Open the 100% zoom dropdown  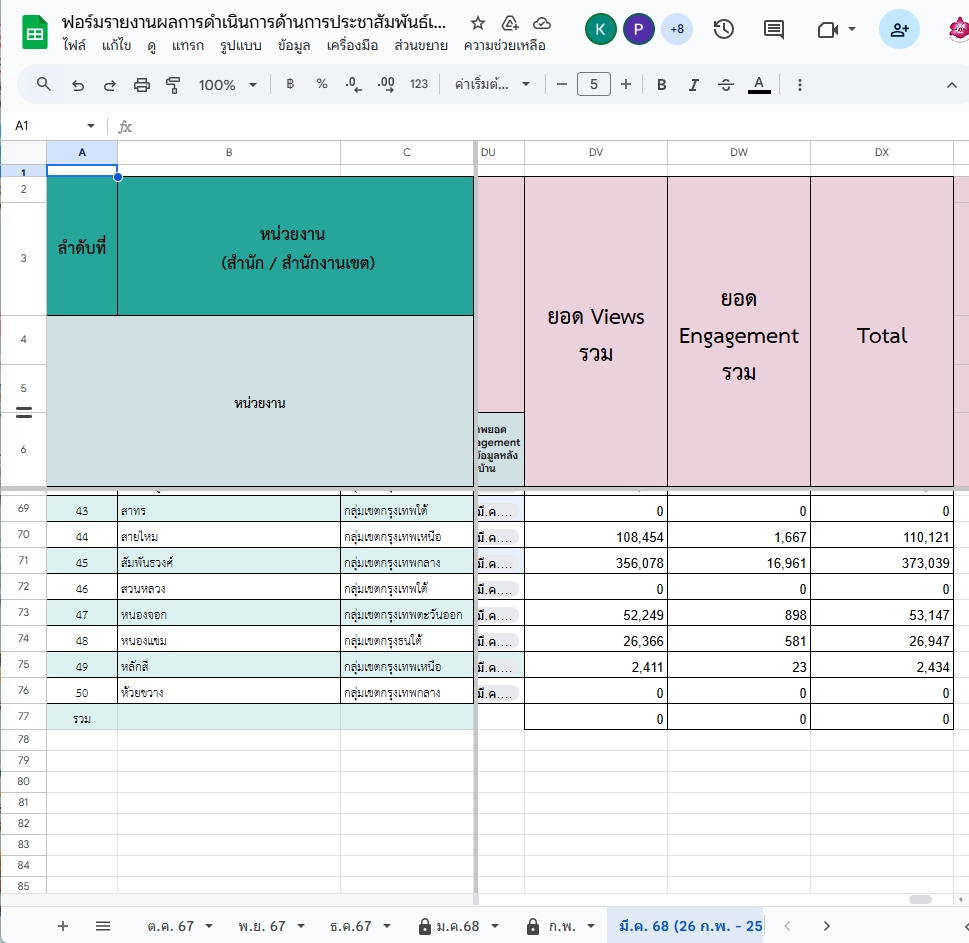227,85
